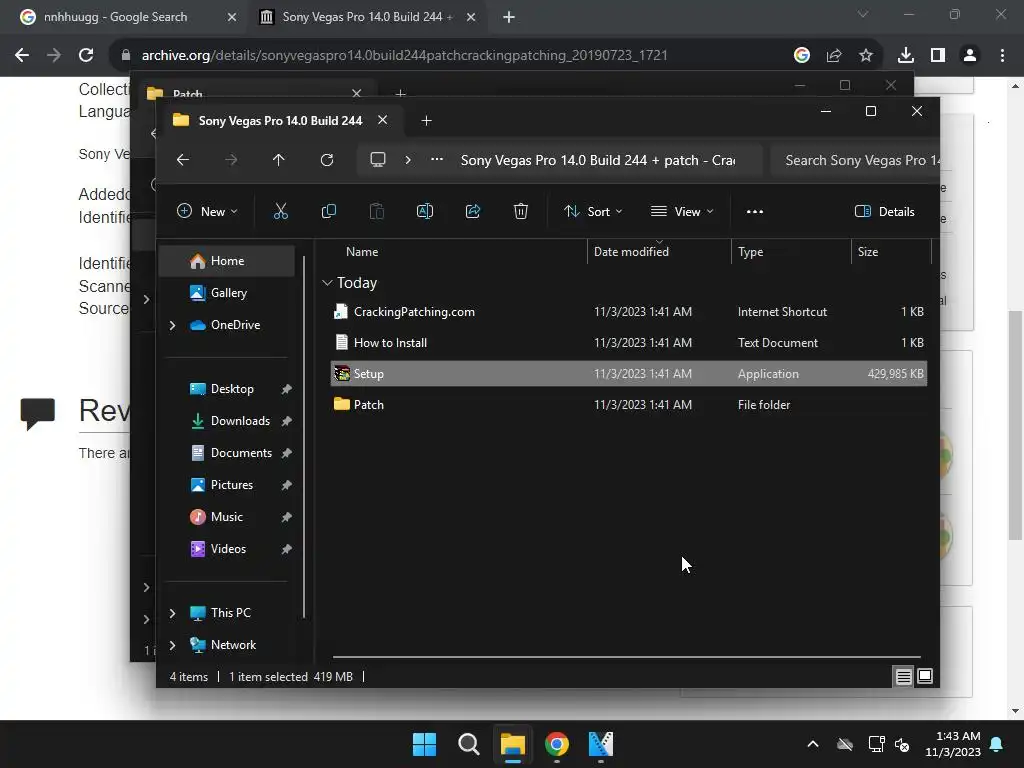Select the How to Install text document
This screenshot has width=1024, height=768.
629,343
